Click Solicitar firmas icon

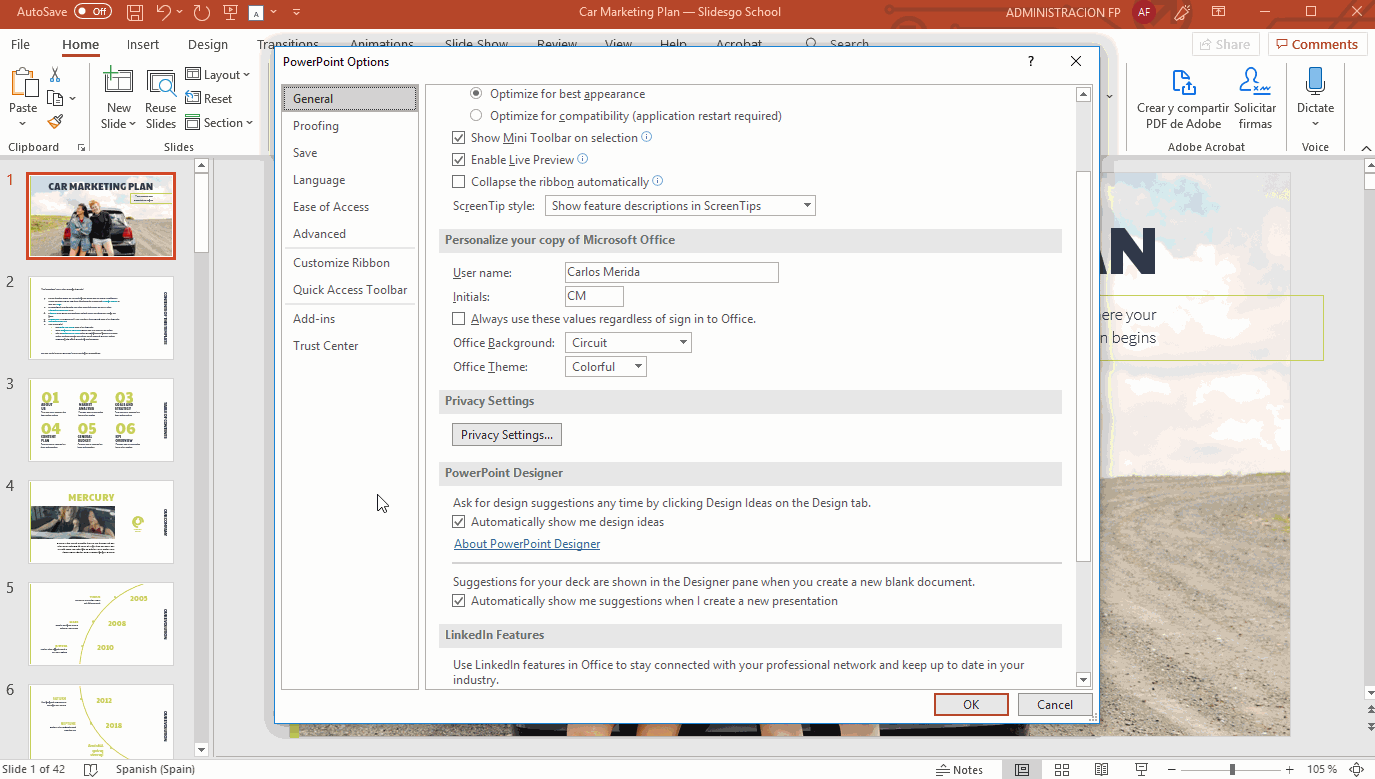pyautogui.click(x=1254, y=83)
